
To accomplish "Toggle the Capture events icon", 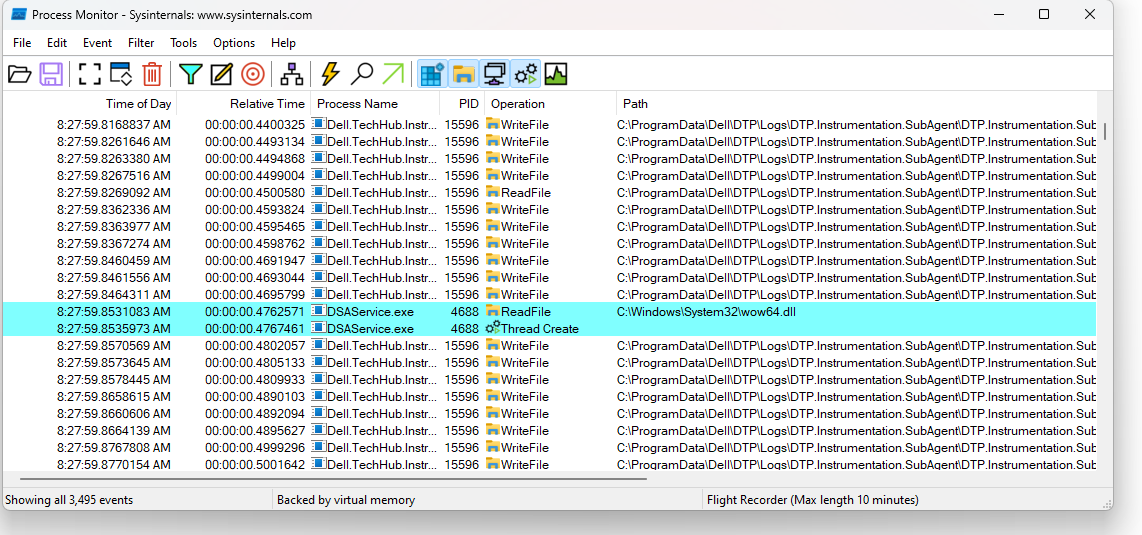I will click(x=90, y=74).
